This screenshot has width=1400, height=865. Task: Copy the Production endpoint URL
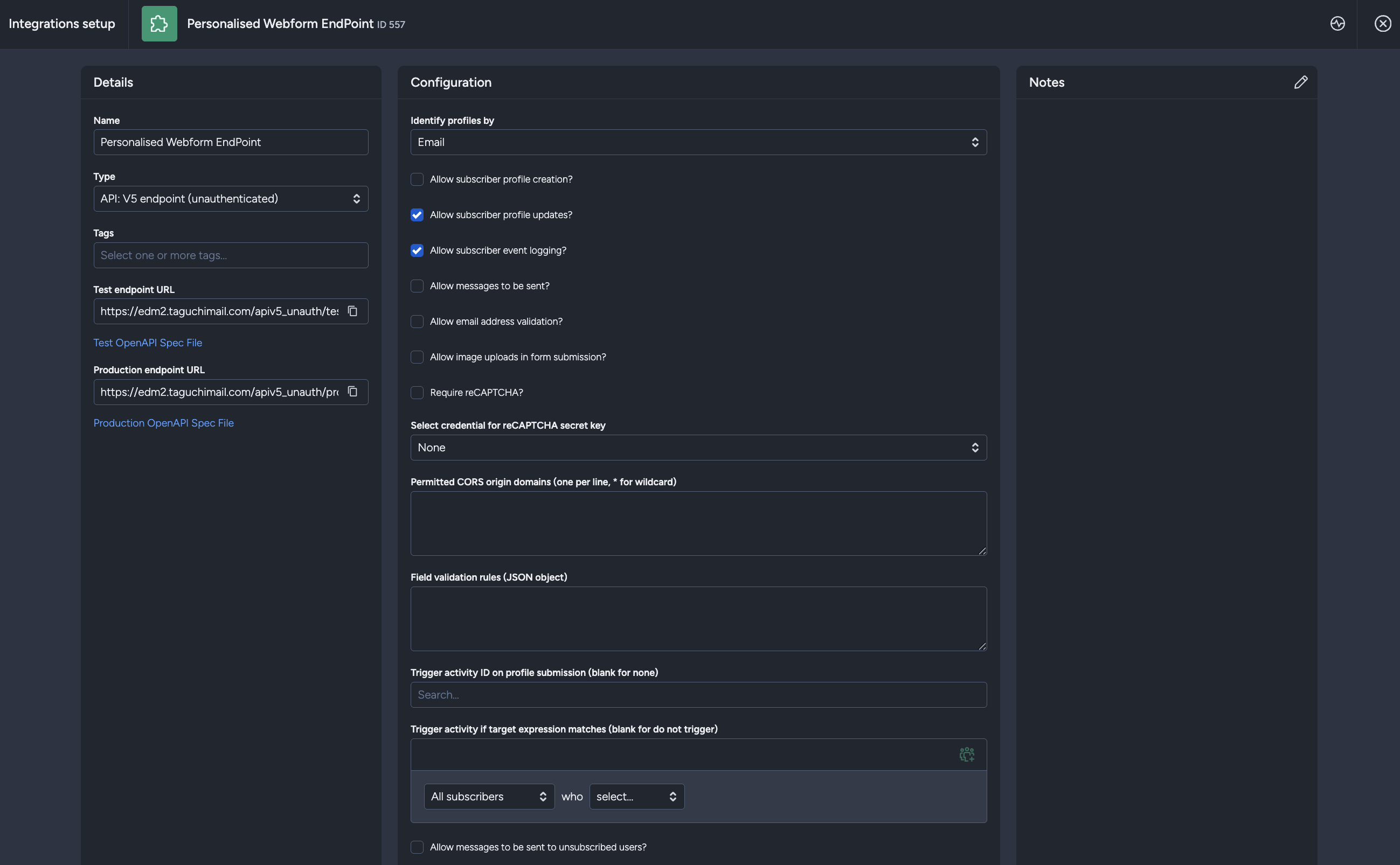352,392
